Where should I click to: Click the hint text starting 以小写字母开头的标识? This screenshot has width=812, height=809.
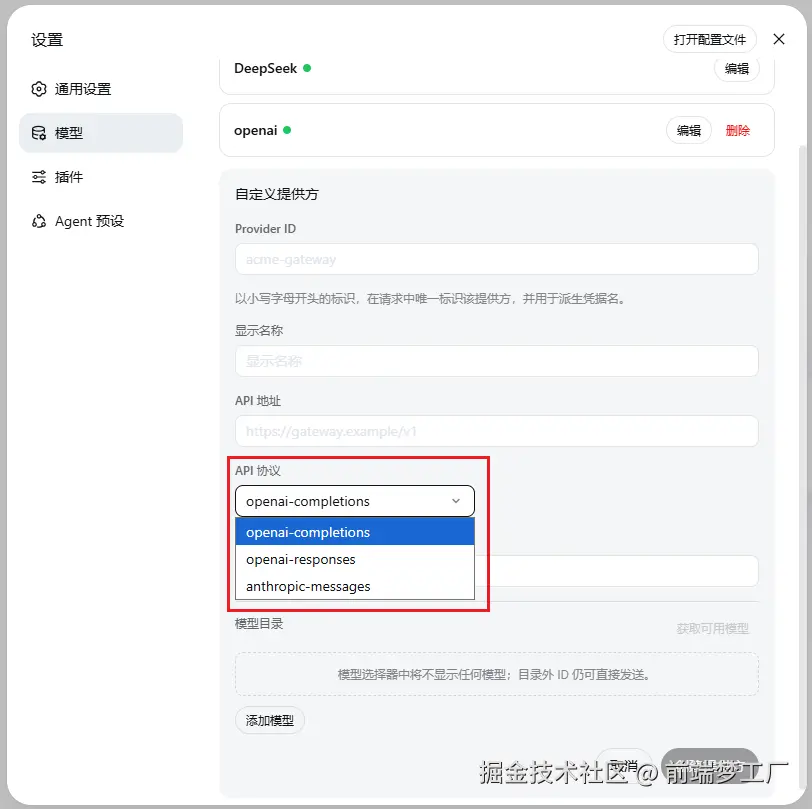click(x=430, y=298)
